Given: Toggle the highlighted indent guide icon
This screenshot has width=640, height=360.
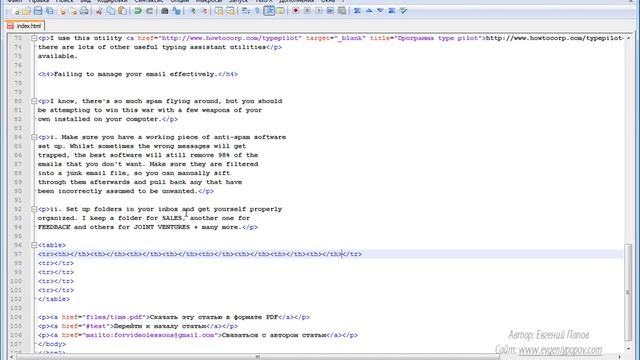Looking at the screenshot, I should pos(269,11).
